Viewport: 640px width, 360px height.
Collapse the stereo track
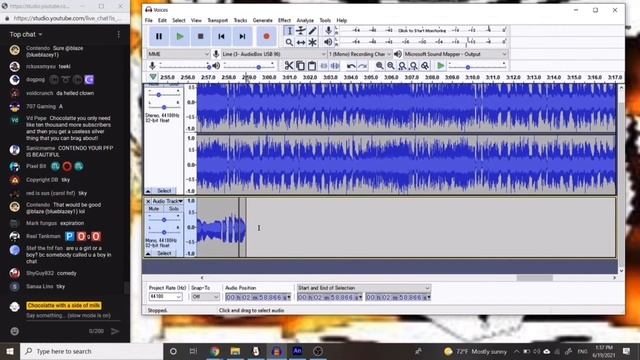(148, 191)
